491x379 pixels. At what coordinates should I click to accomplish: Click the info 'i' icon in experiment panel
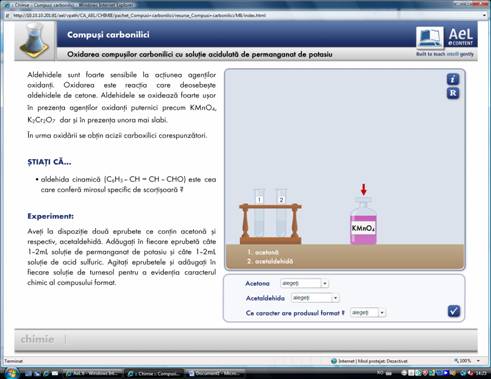coord(453,79)
